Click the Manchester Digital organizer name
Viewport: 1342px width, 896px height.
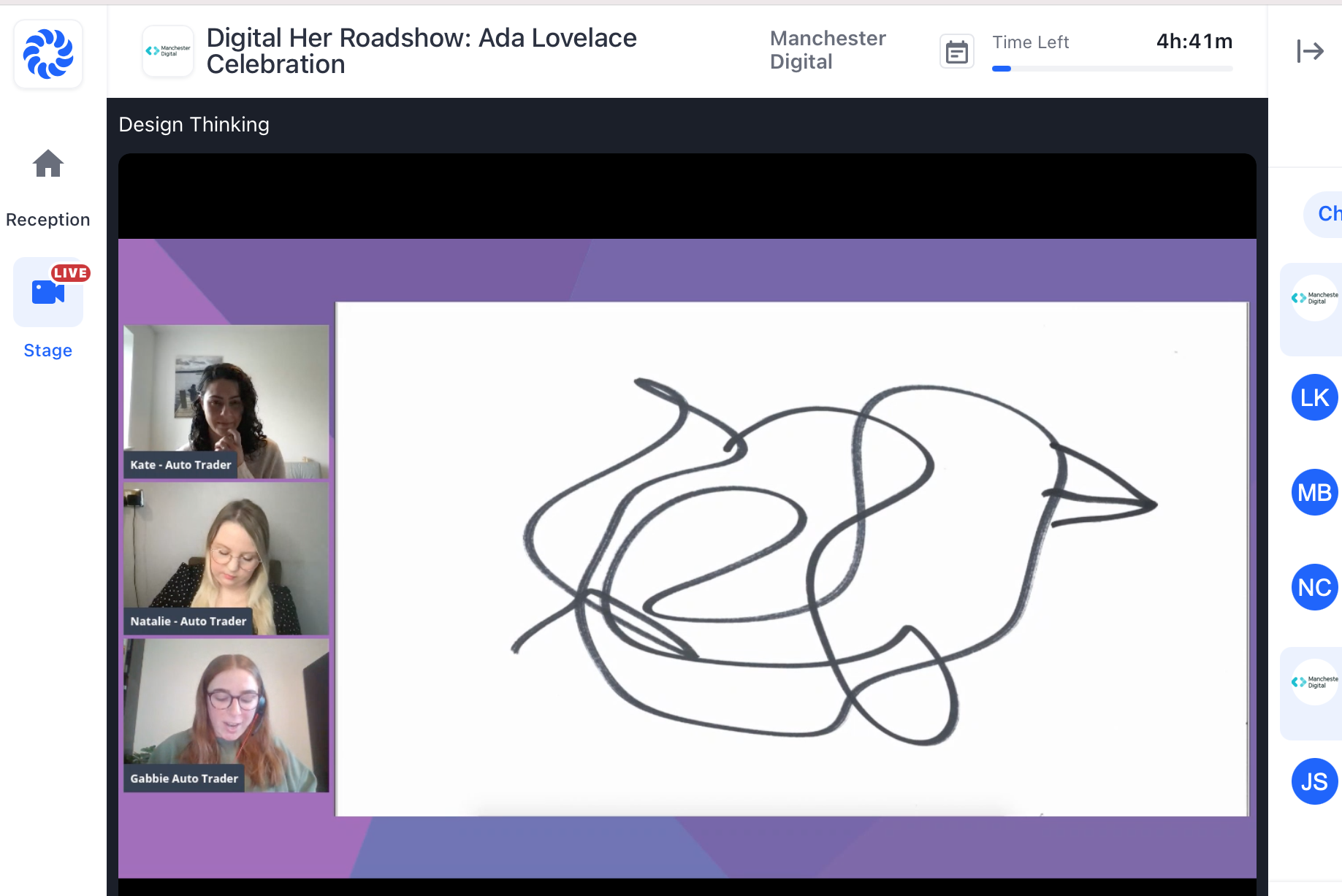click(828, 50)
